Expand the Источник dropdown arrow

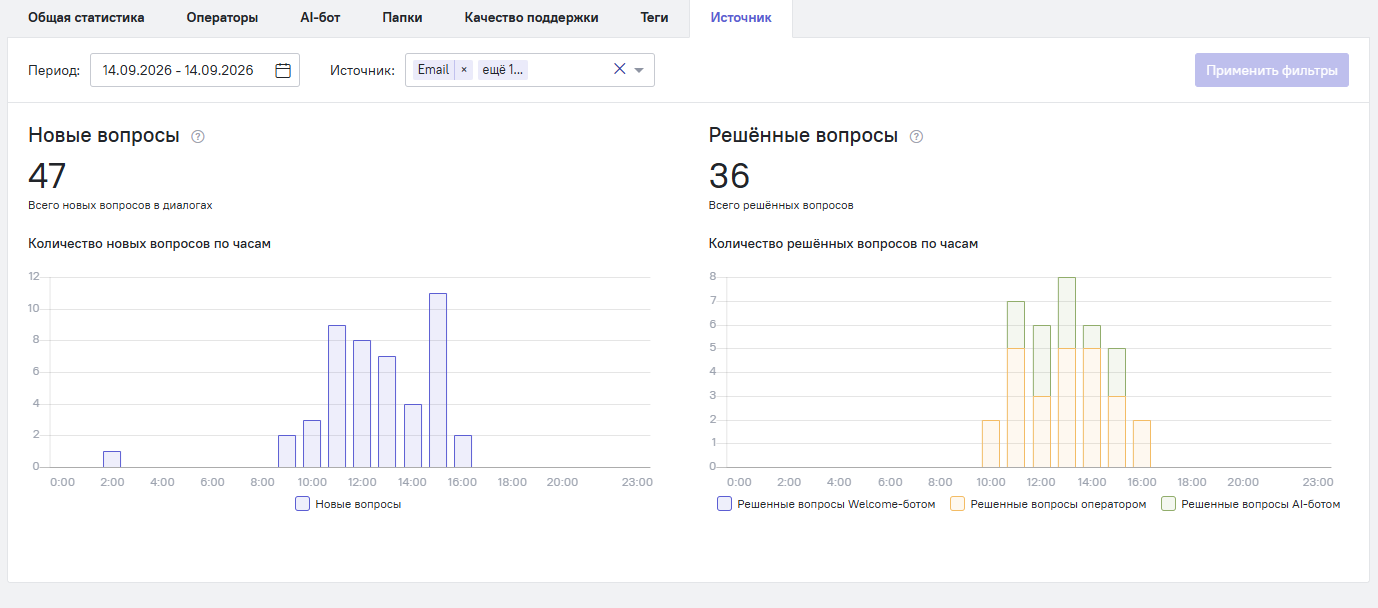coord(639,70)
